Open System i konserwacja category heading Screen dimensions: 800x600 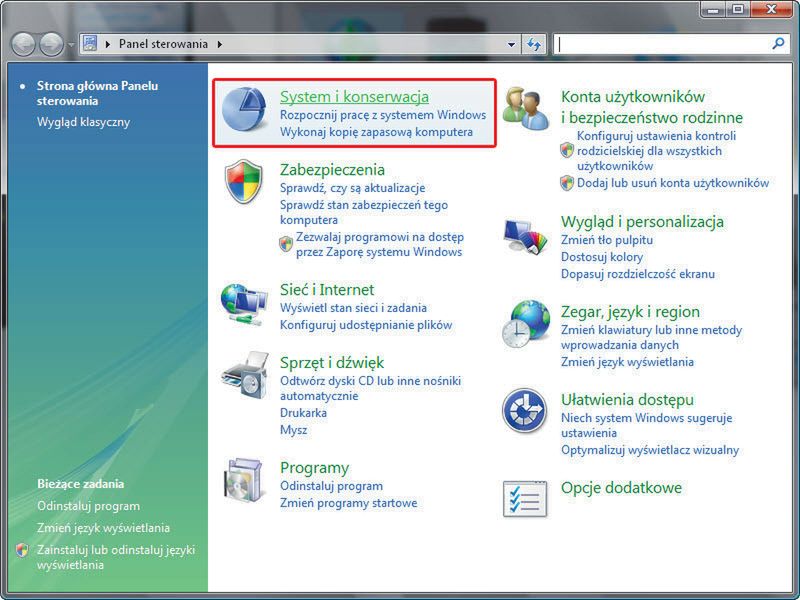coord(354,96)
